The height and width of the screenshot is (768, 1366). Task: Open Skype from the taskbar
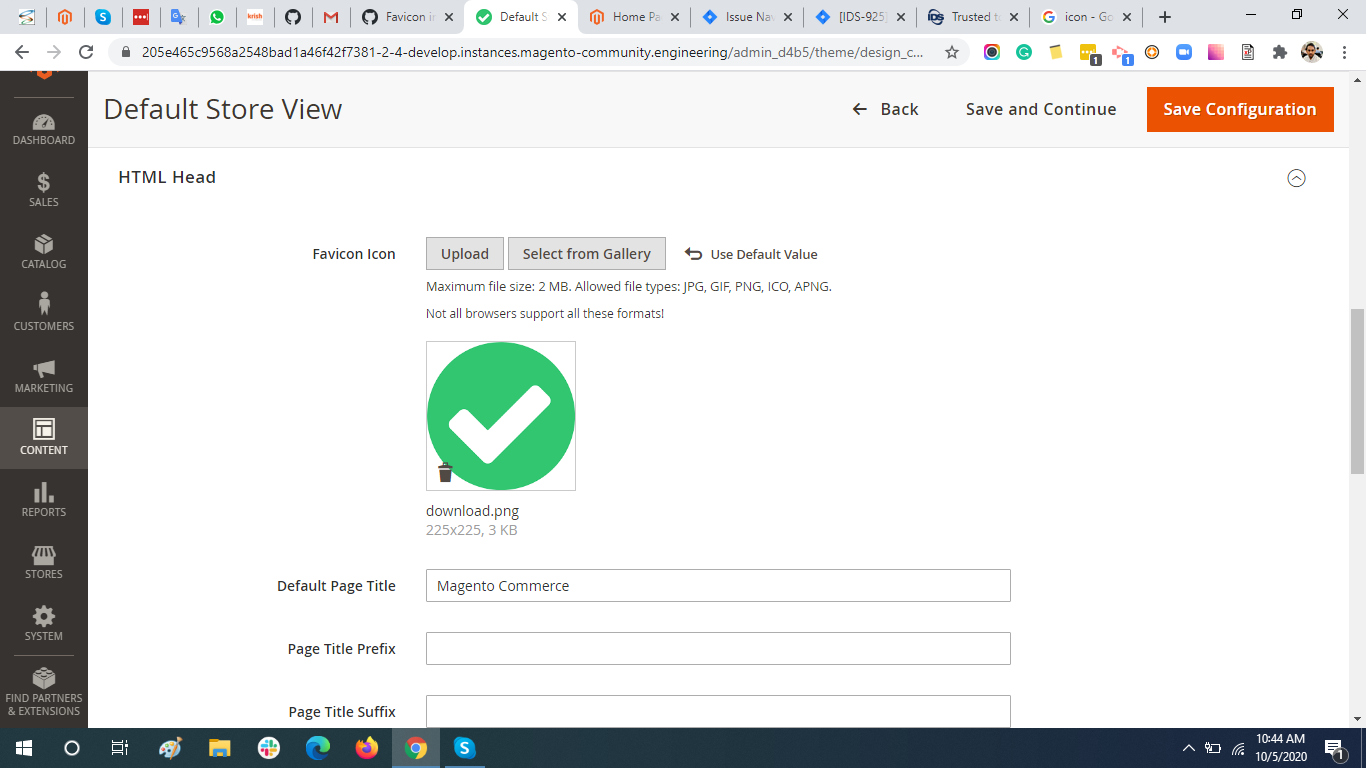(x=464, y=749)
